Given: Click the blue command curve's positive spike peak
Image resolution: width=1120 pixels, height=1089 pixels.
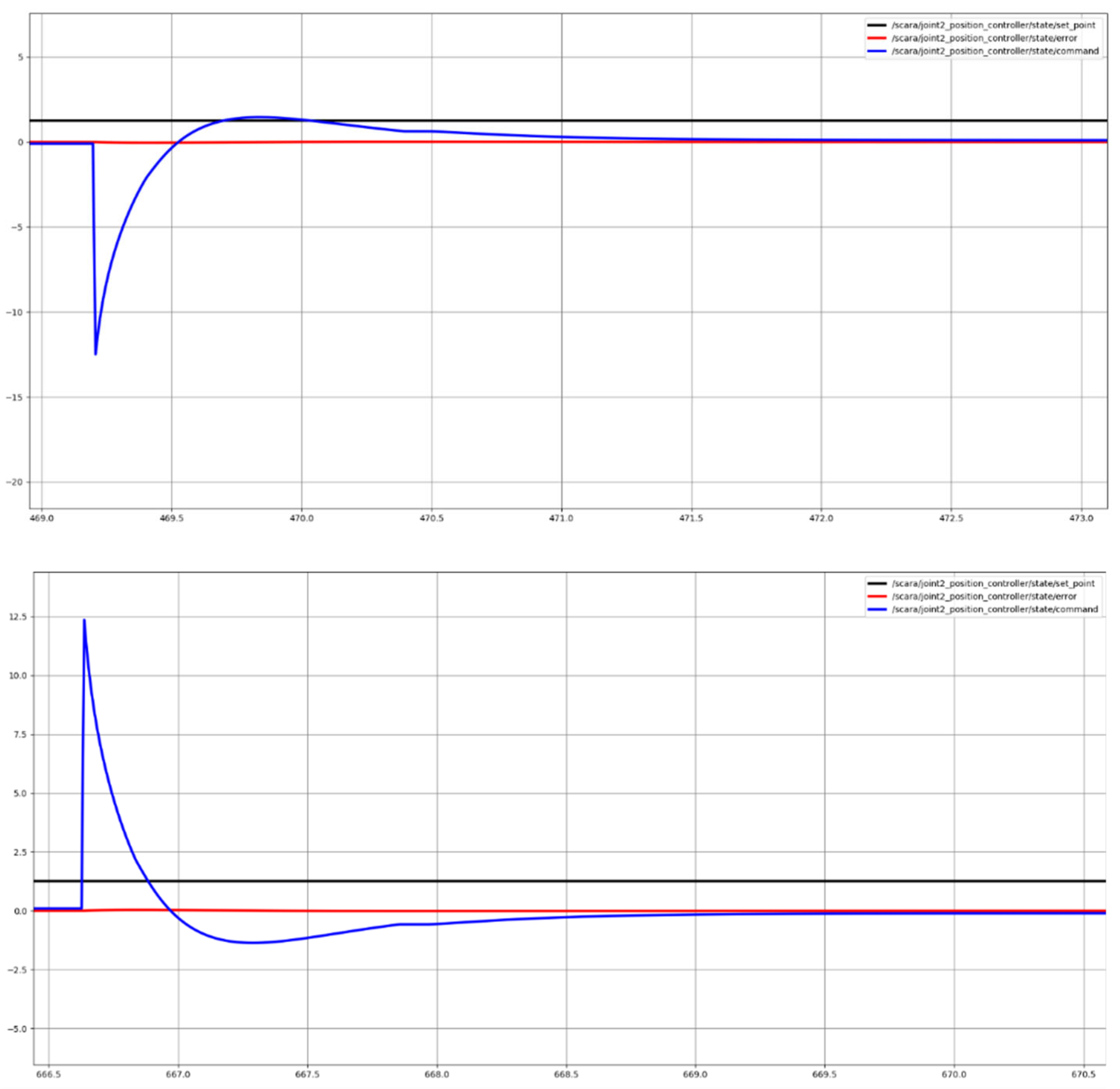Looking at the screenshot, I should point(84,620).
